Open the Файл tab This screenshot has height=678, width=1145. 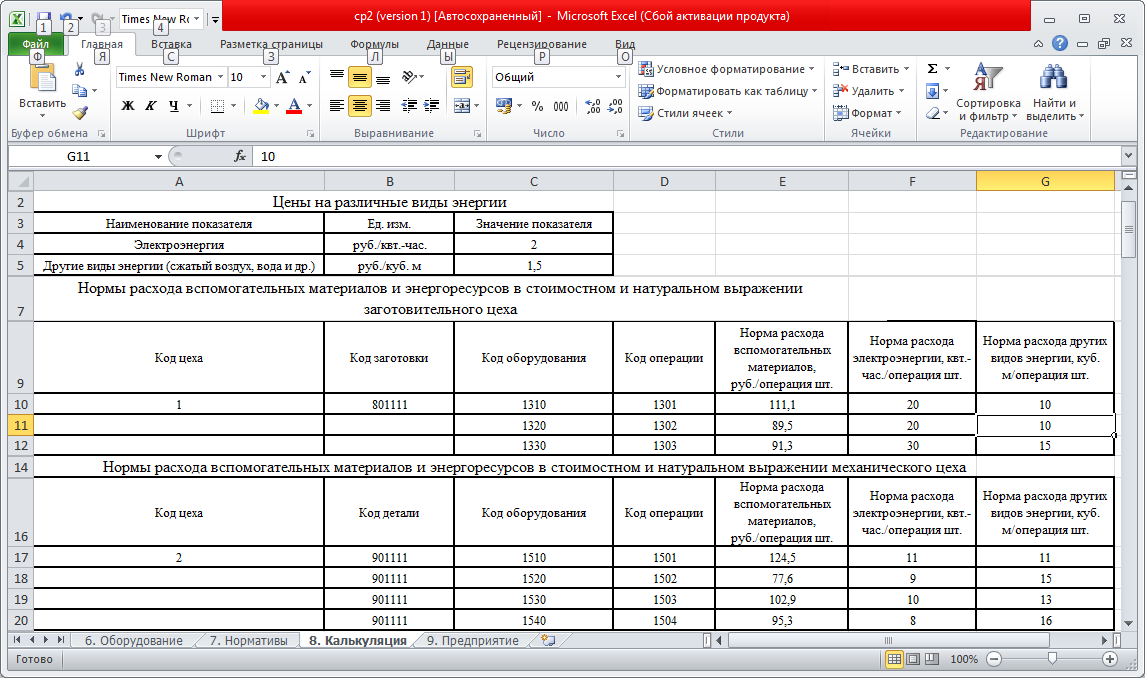pyautogui.click(x=36, y=44)
